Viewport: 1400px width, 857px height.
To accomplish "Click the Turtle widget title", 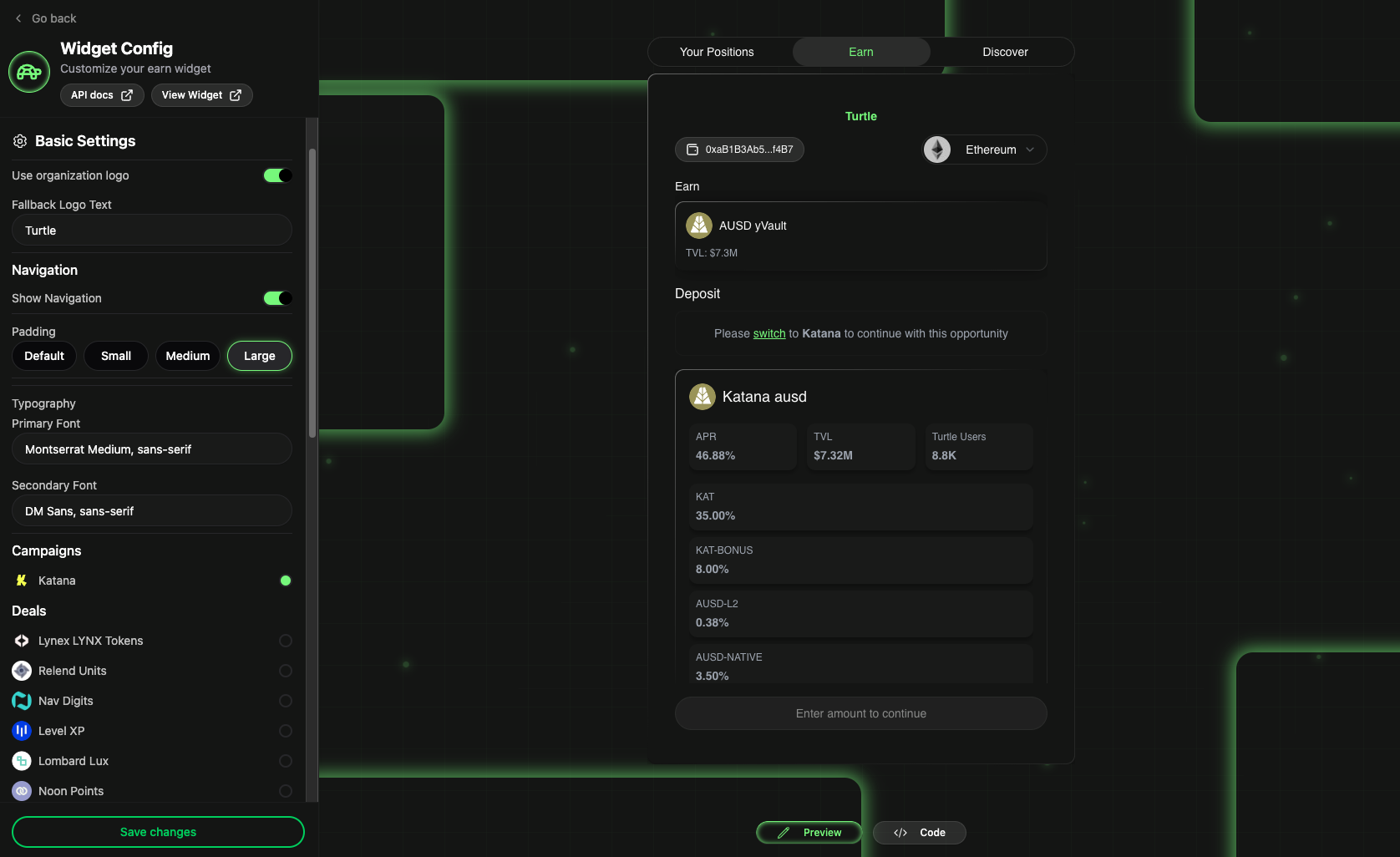I will click(x=861, y=116).
